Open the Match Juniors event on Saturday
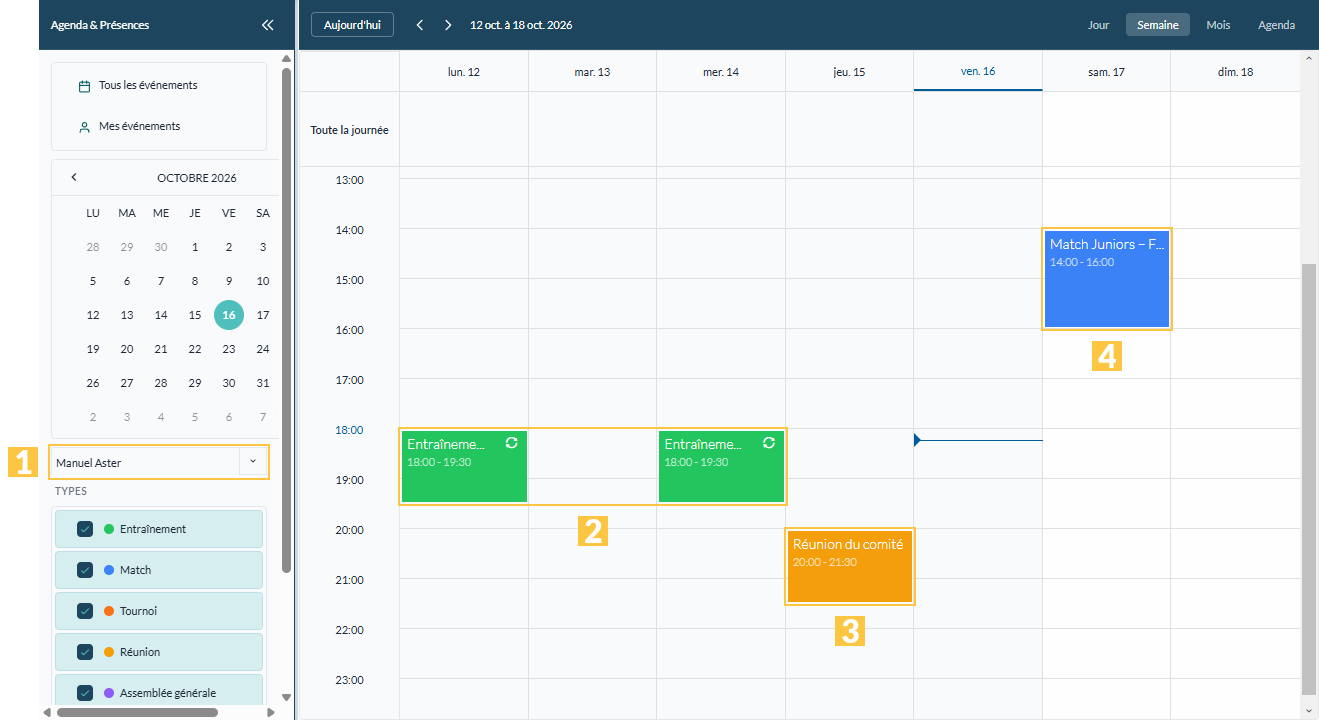1319x720 pixels. pos(1107,279)
